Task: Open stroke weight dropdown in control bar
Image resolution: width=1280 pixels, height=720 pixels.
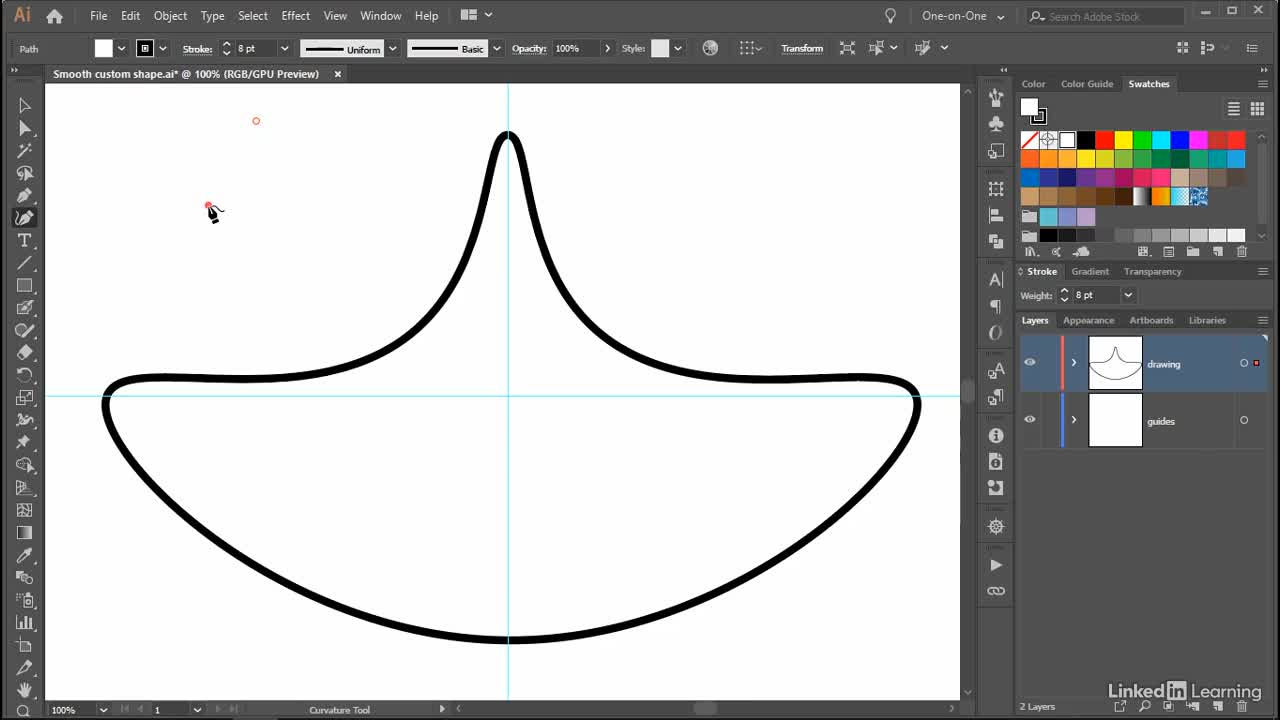Action: [284, 48]
